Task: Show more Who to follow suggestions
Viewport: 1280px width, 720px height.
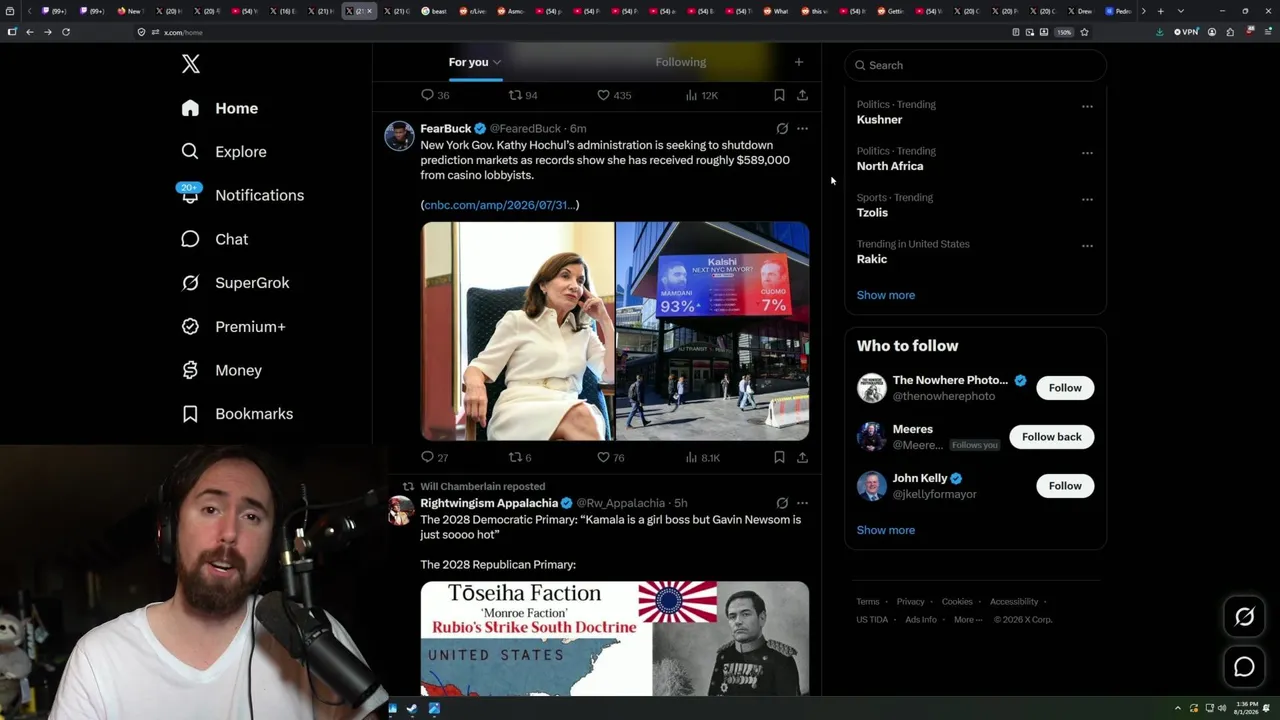Action: (x=886, y=530)
